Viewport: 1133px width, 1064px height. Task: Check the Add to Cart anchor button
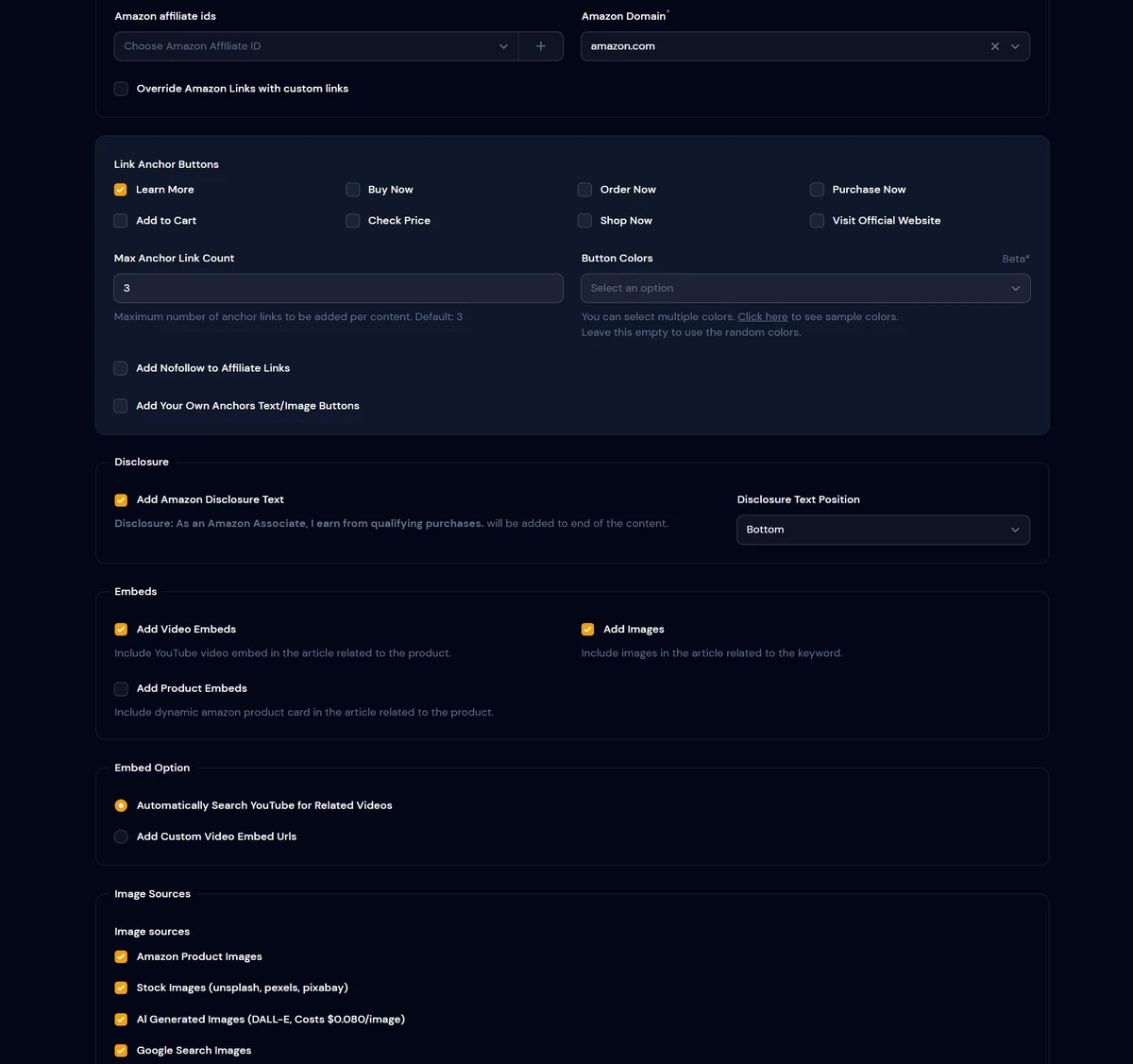coord(121,221)
